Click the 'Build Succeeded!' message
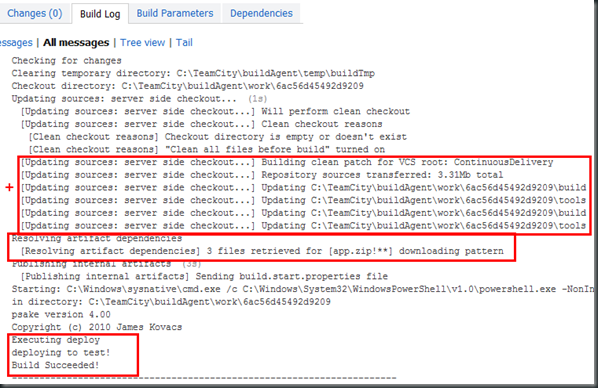Viewport: 598px width, 388px height. 55,365
